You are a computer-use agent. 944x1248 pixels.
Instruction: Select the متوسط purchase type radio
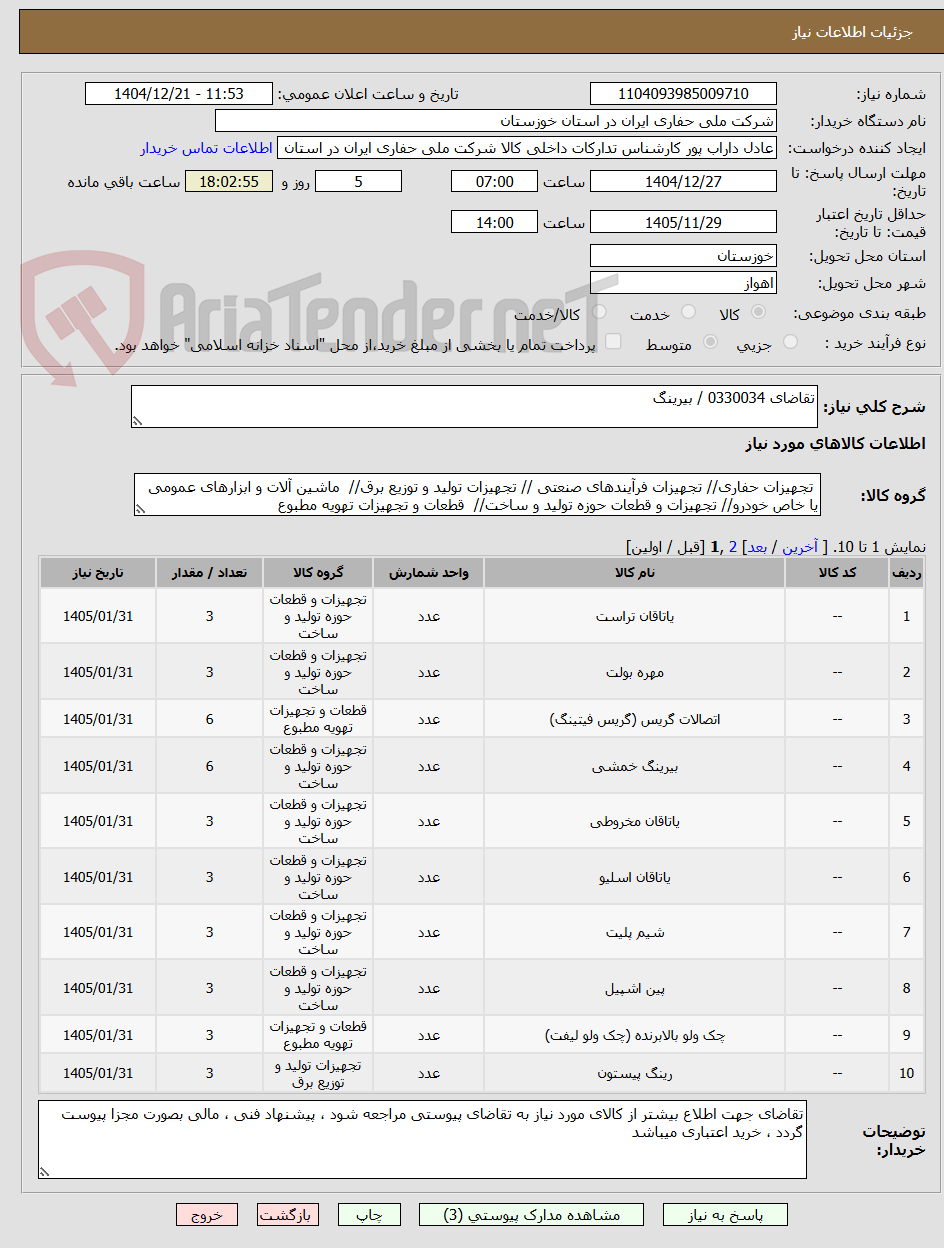(x=711, y=343)
